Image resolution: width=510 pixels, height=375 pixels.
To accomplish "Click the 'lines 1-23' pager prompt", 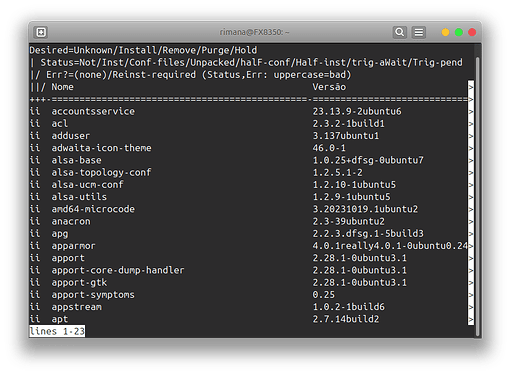I will [x=57, y=331].
